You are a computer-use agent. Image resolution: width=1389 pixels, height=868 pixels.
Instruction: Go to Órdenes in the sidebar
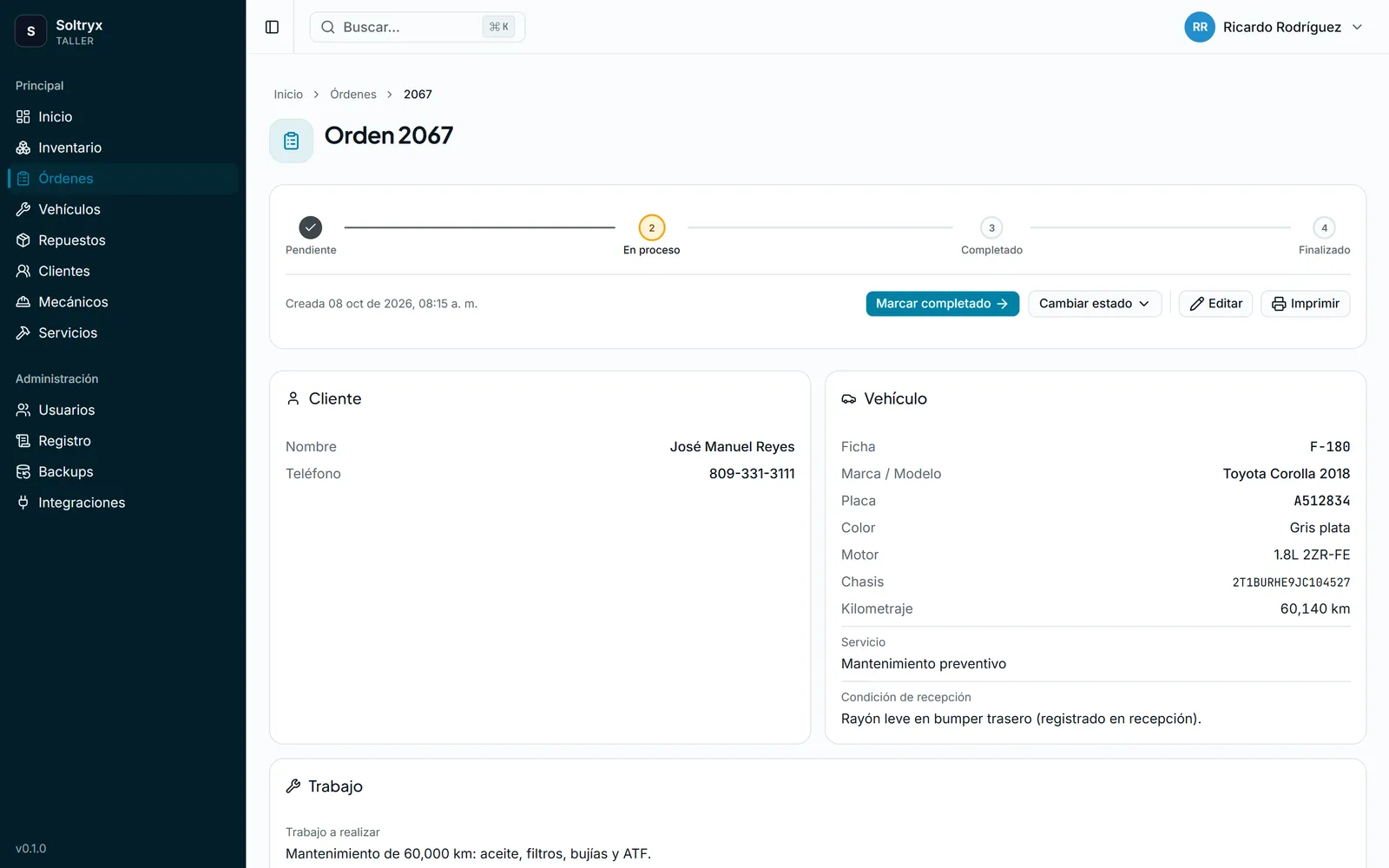[122, 178]
